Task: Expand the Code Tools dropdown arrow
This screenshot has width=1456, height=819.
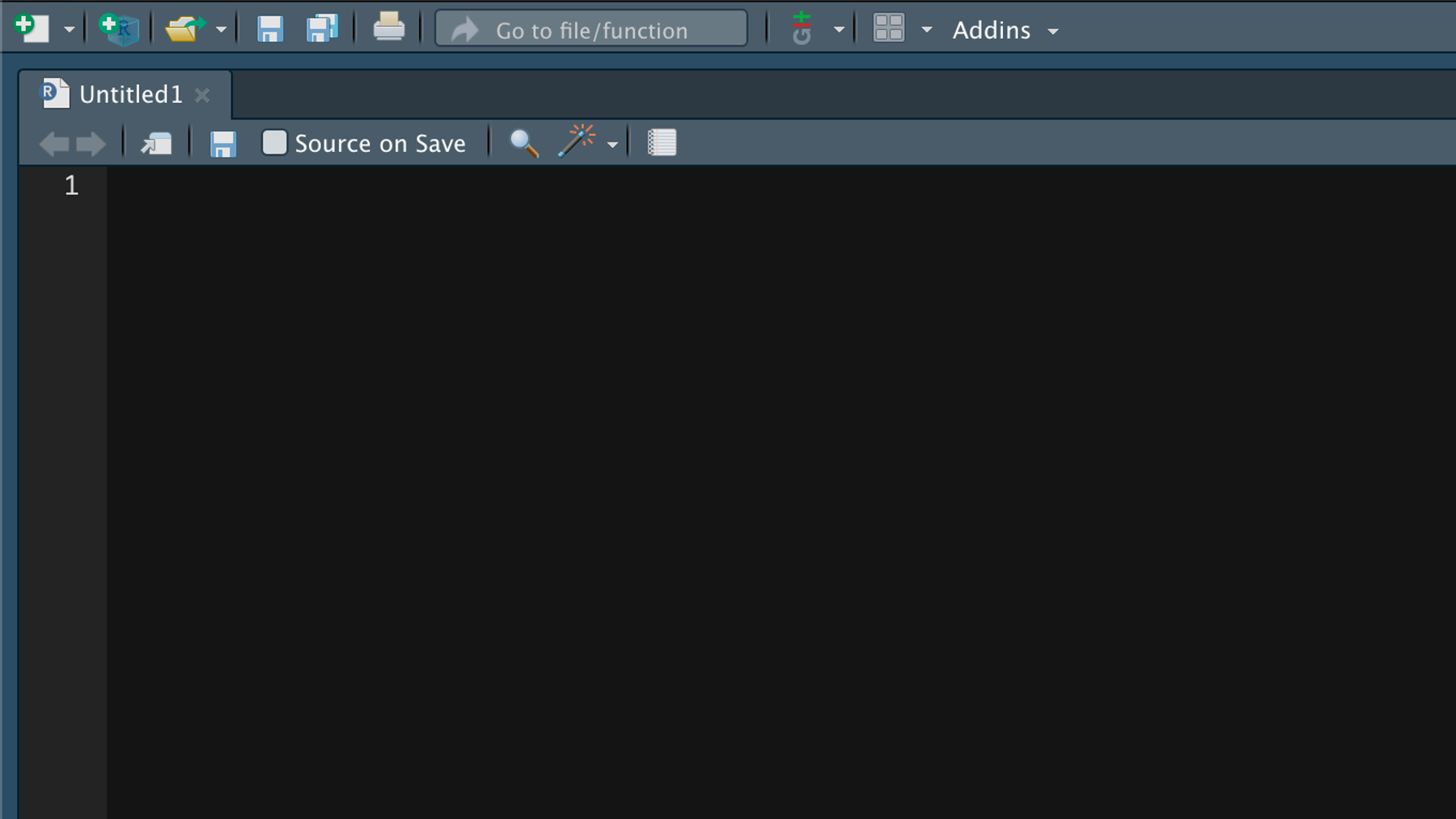Action: [x=612, y=146]
